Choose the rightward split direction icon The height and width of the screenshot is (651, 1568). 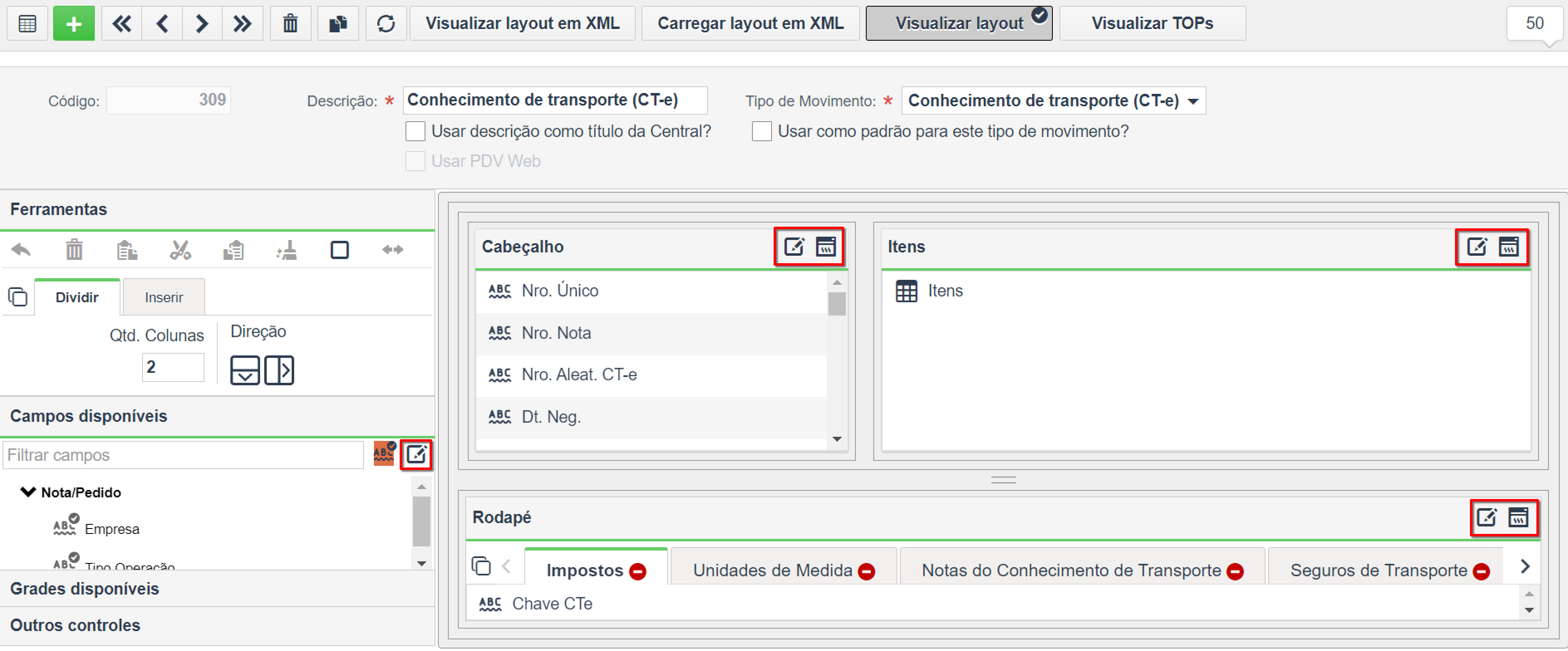coord(279,370)
